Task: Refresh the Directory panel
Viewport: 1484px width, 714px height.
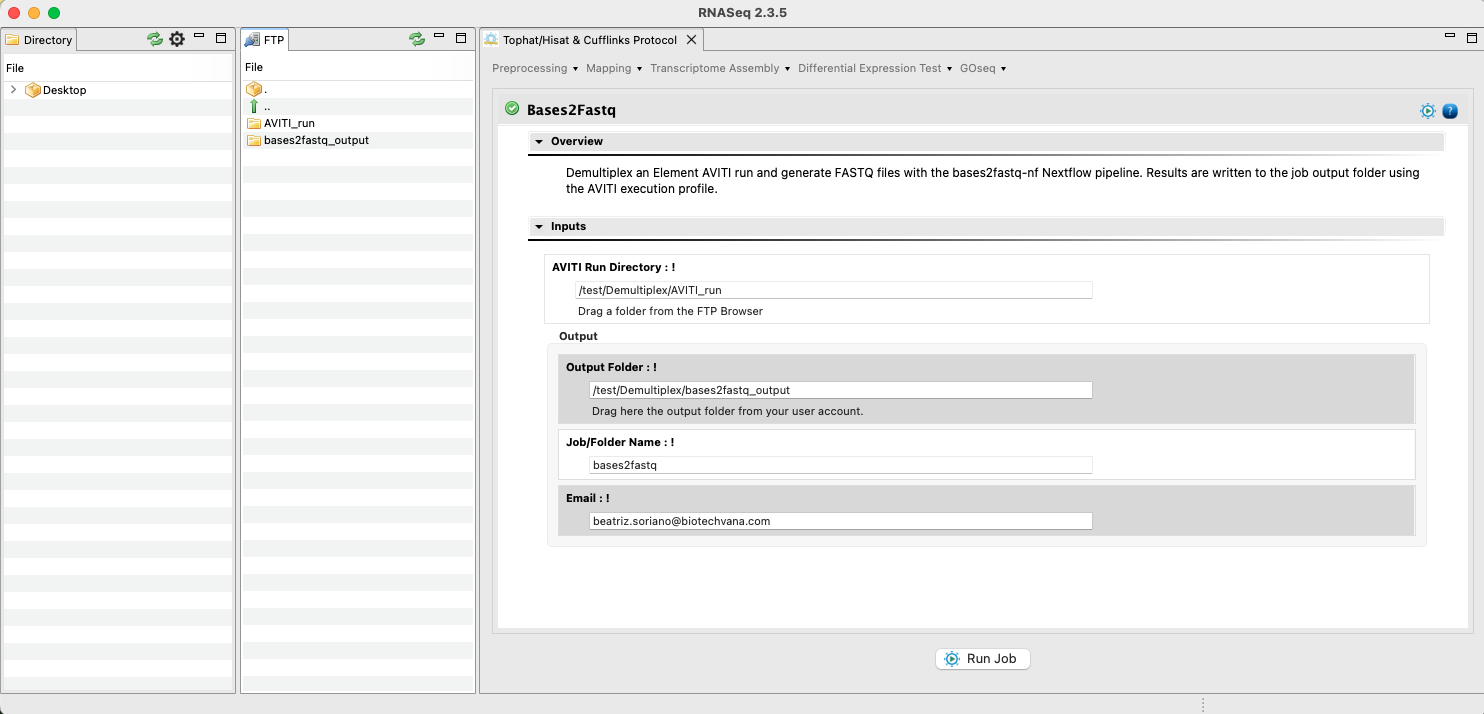Action: coord(154,39)
